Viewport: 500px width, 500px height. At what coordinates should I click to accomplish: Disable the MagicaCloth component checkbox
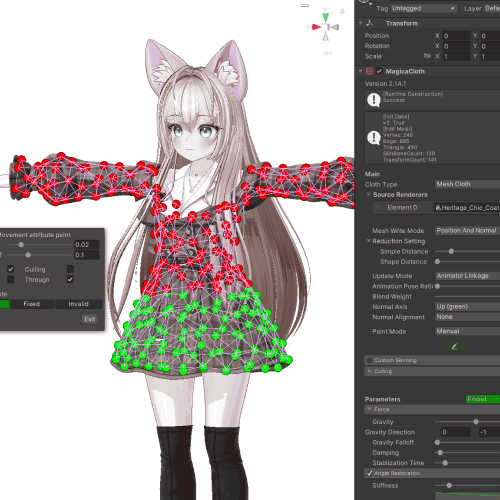click(x=379, y=71)
